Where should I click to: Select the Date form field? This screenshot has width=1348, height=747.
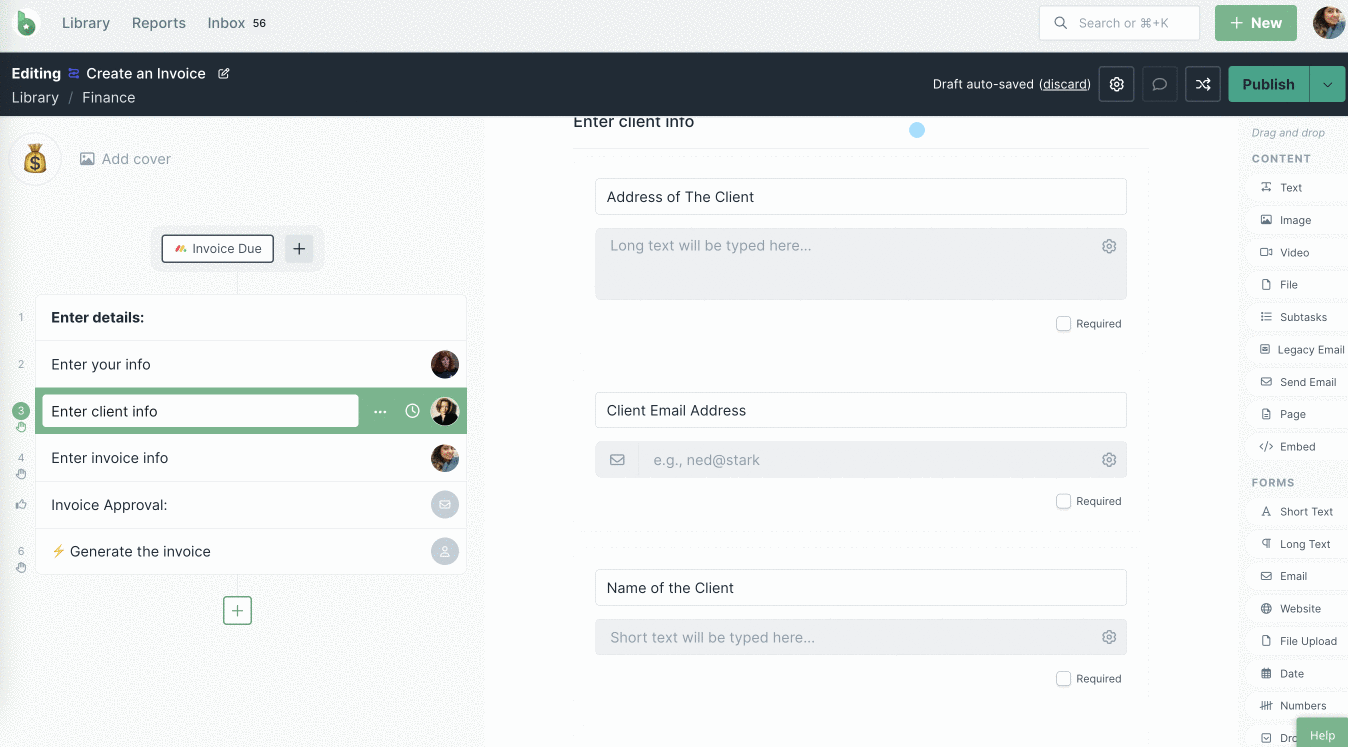[x=1290, y=673]
